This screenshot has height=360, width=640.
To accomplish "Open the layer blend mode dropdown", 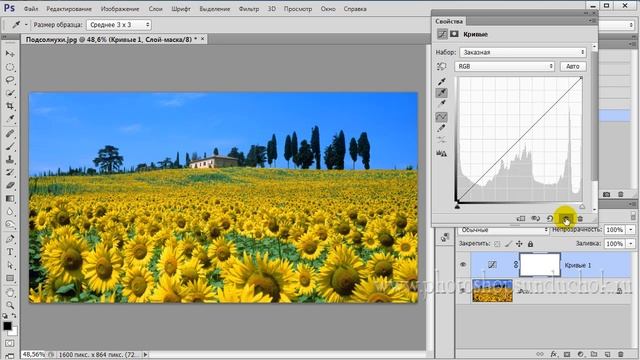I will [x=503, y=230].
